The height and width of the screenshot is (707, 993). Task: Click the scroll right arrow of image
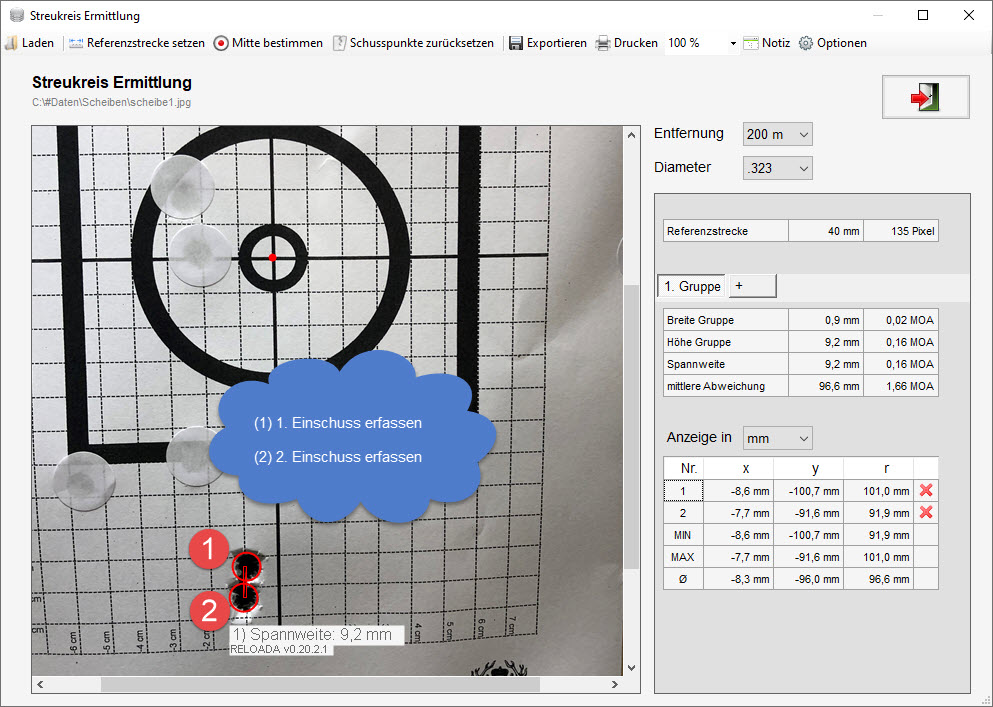(614, 685)
